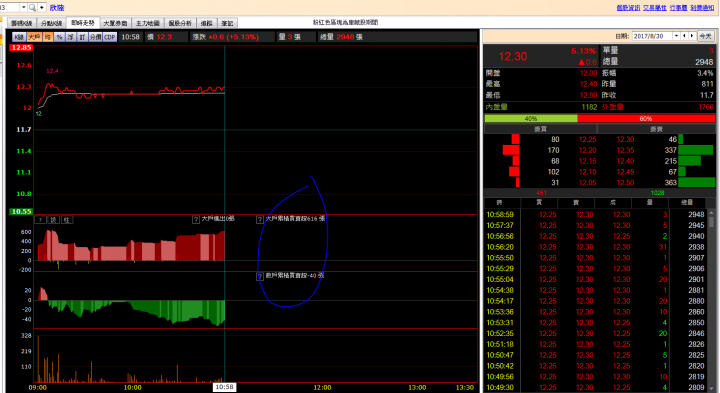Toggle the 均 average line button
The image size is (720, 393).
(47, 37)
